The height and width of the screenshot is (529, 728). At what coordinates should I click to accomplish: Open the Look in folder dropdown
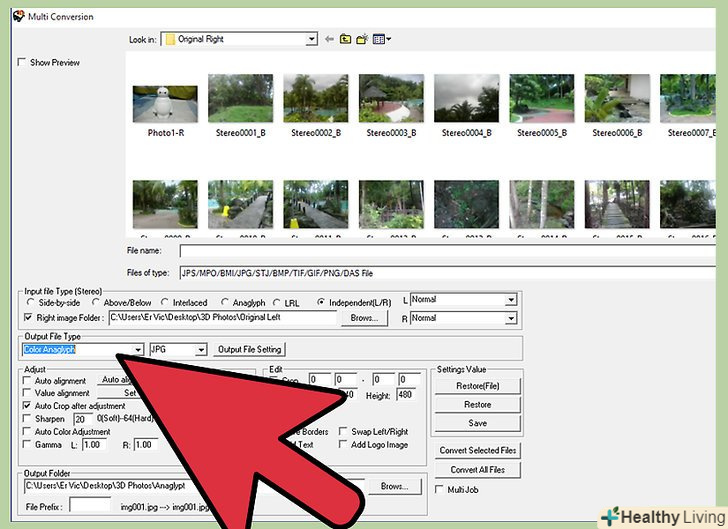(312, 39)
